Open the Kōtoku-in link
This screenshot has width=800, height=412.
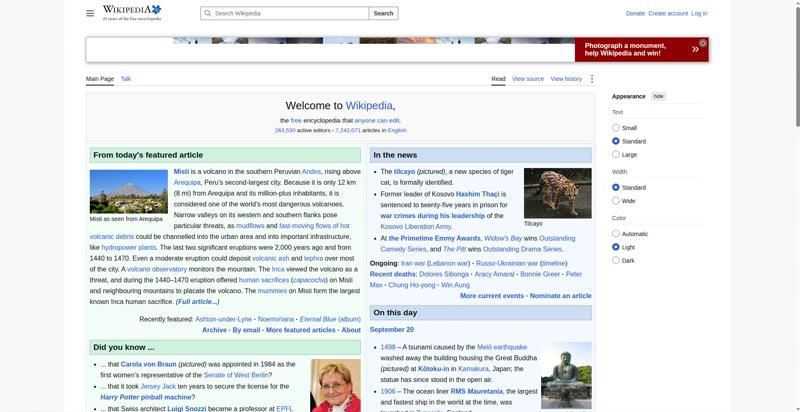pyautogui.click(x=434, y=369)
